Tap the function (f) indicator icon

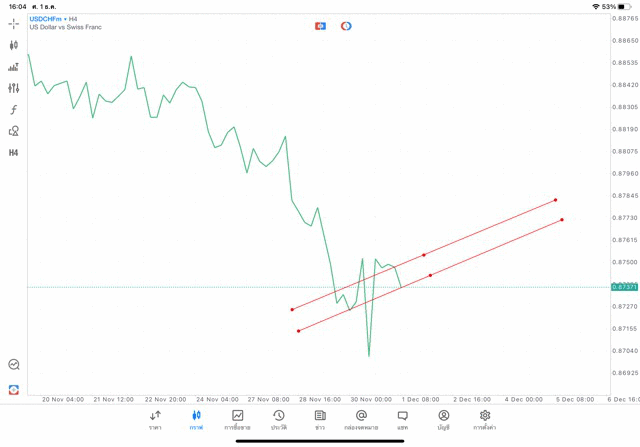click(14, 110)
